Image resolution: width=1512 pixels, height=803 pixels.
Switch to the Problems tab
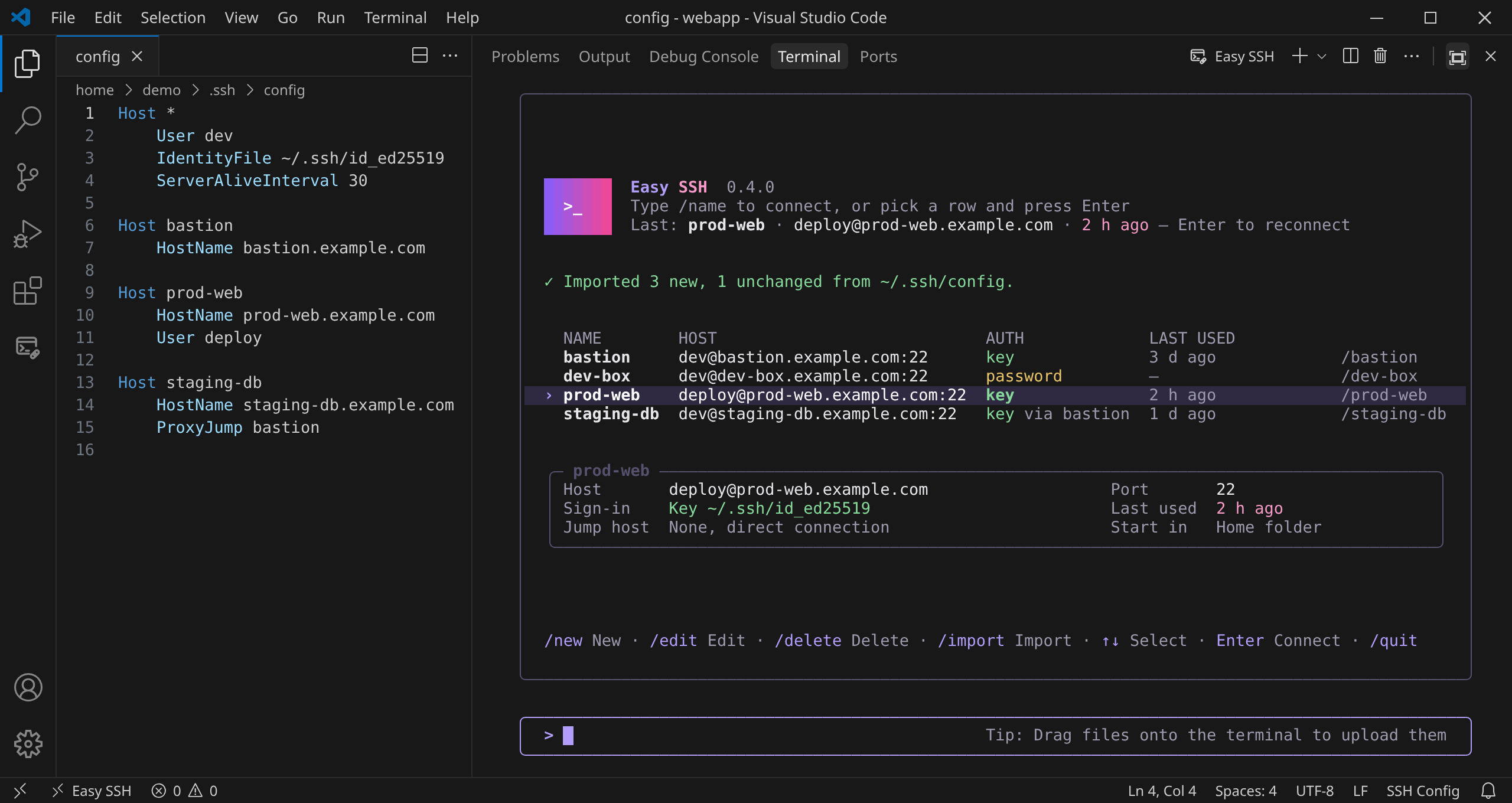point(525,57)
